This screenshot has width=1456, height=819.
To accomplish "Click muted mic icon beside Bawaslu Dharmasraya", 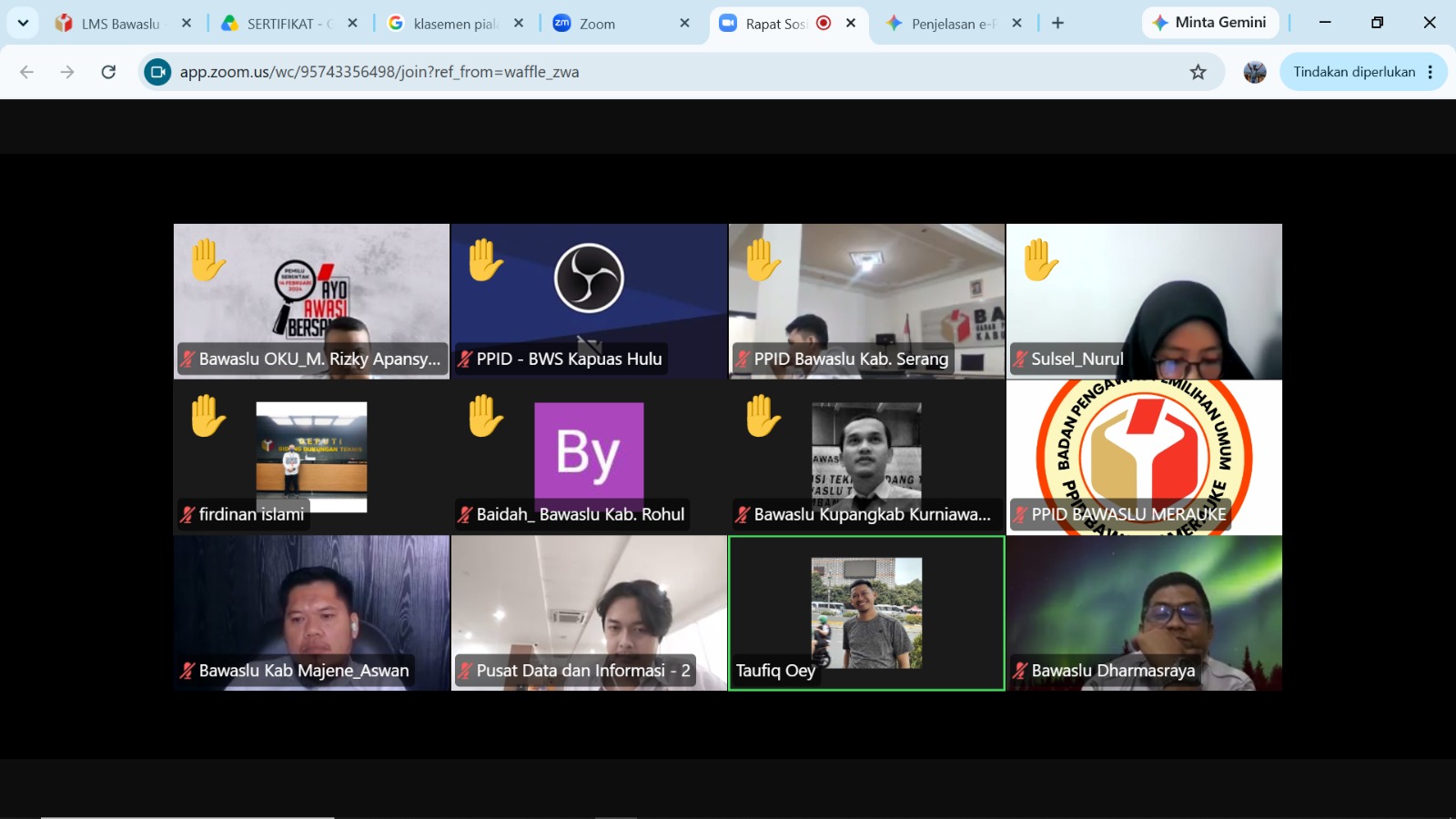I will [x=1020, y=671].
